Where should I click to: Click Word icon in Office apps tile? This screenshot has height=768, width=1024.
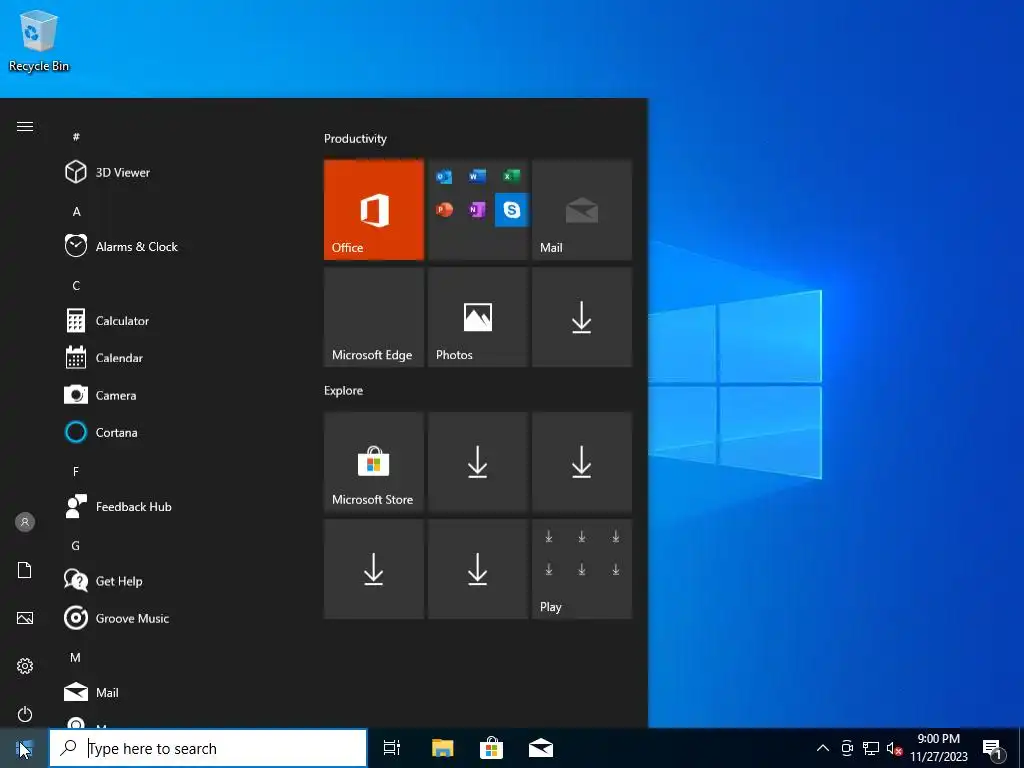[477, 176]
